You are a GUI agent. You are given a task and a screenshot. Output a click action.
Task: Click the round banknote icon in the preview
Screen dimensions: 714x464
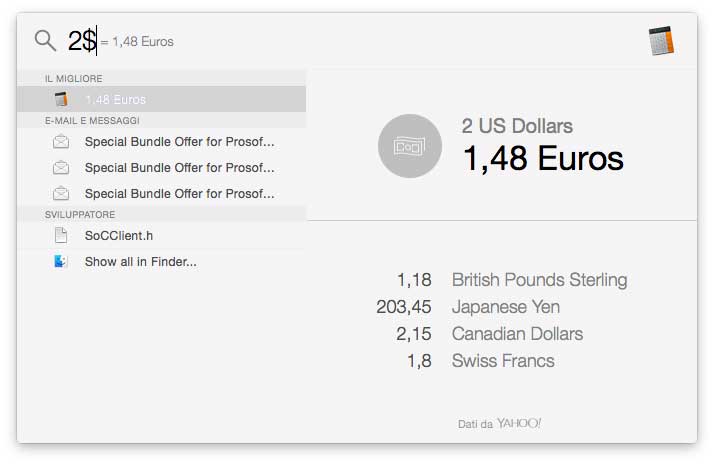(409, 146)
